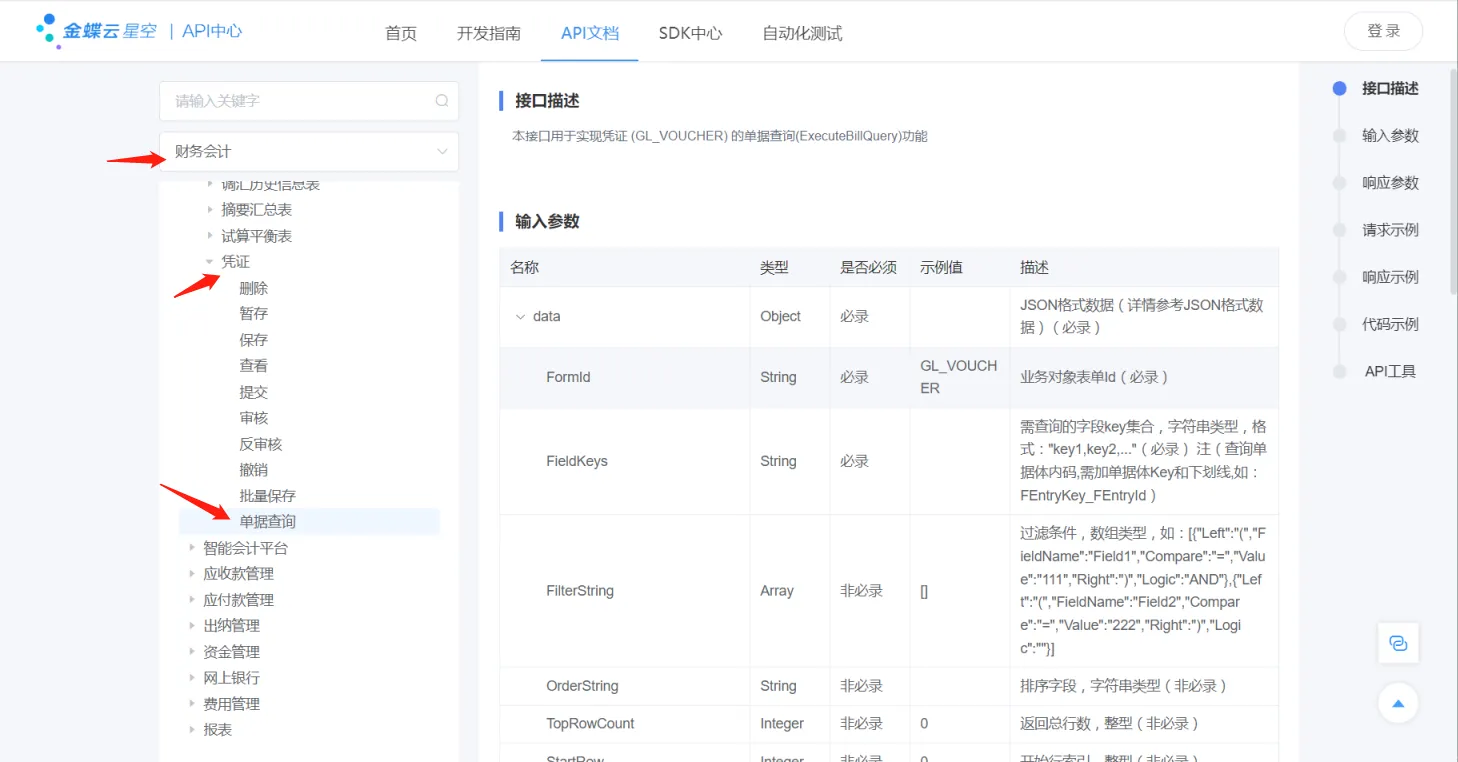
Task: Click the FilterString parameter name
Action: click(580, 591)
